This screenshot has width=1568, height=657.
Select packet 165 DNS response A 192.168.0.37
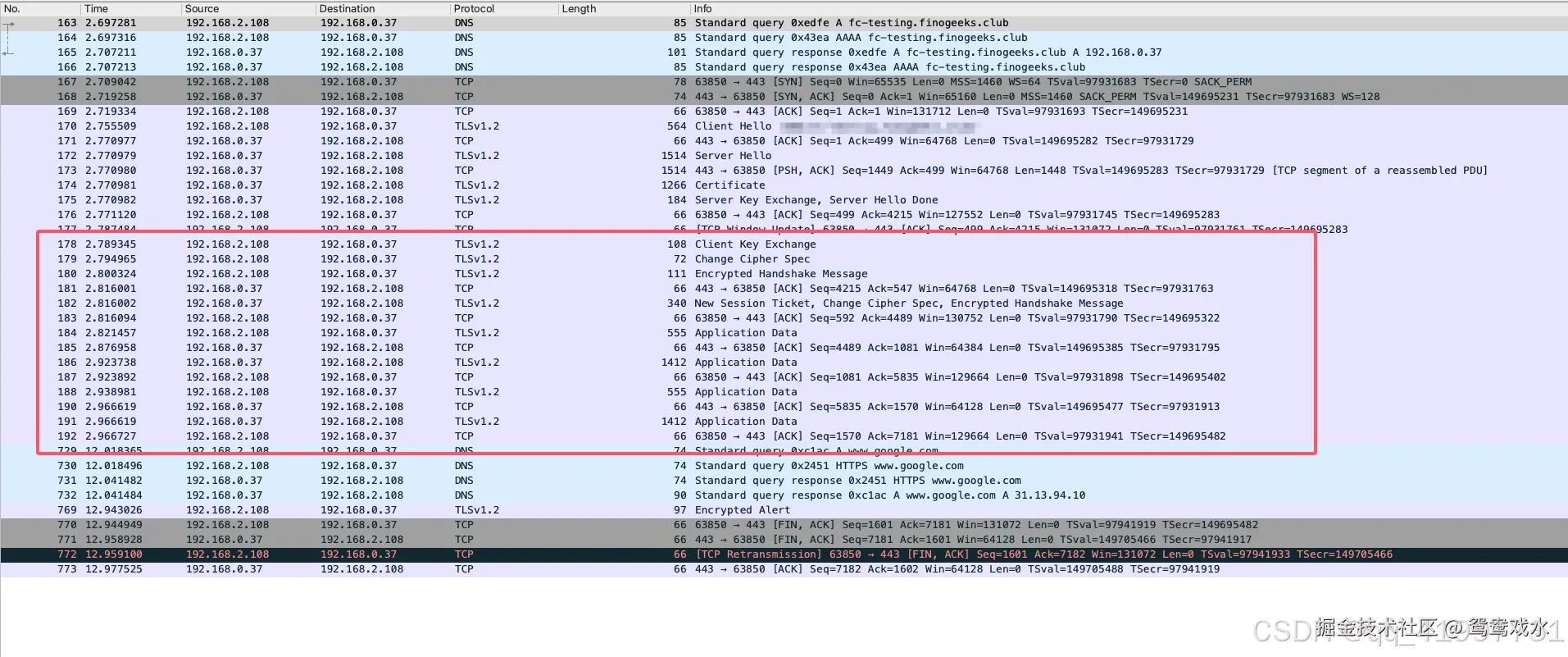click(x=784, y=52)
